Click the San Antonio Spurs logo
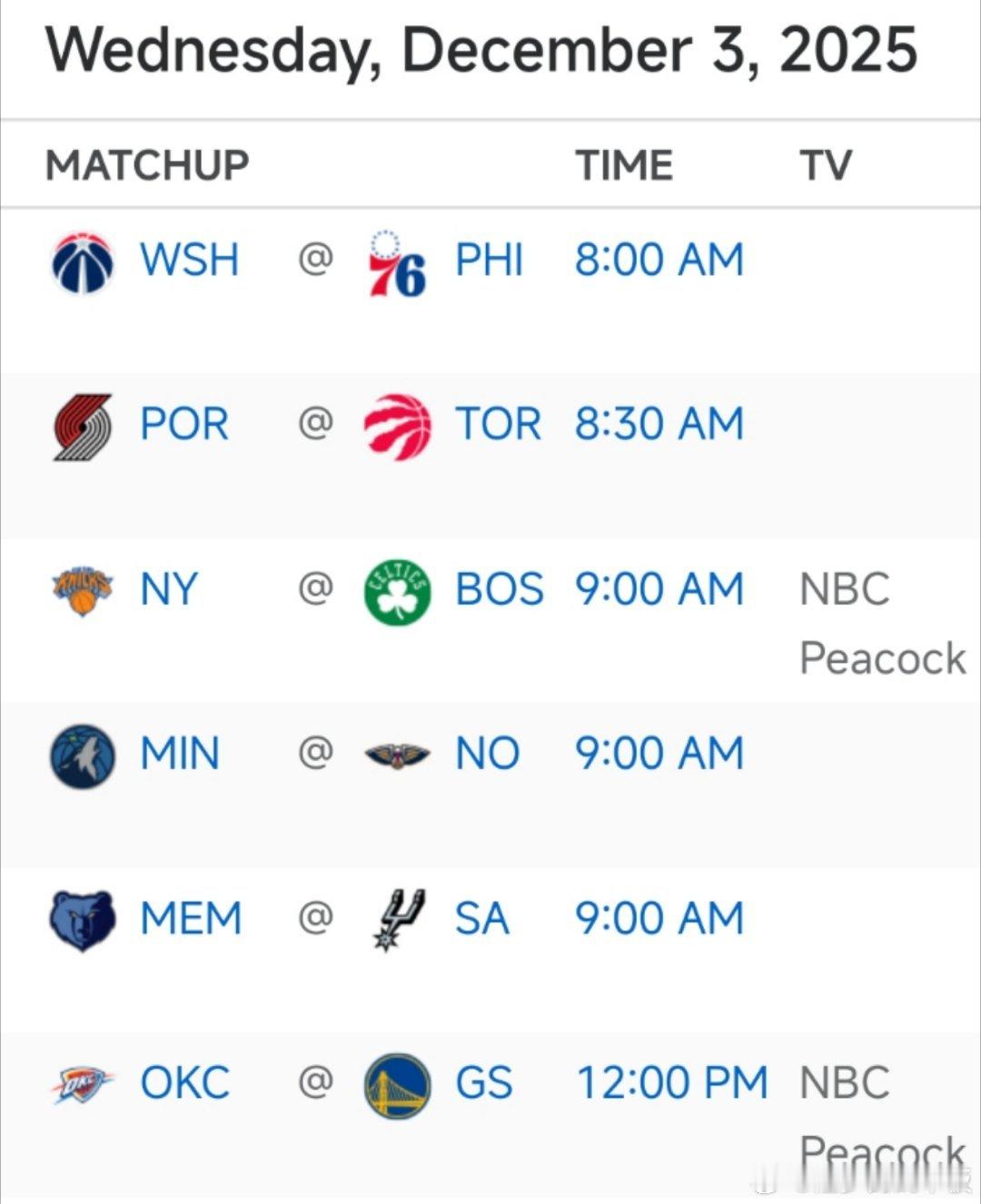This screenshot has height=1204, width=981. tap(398, 920)
